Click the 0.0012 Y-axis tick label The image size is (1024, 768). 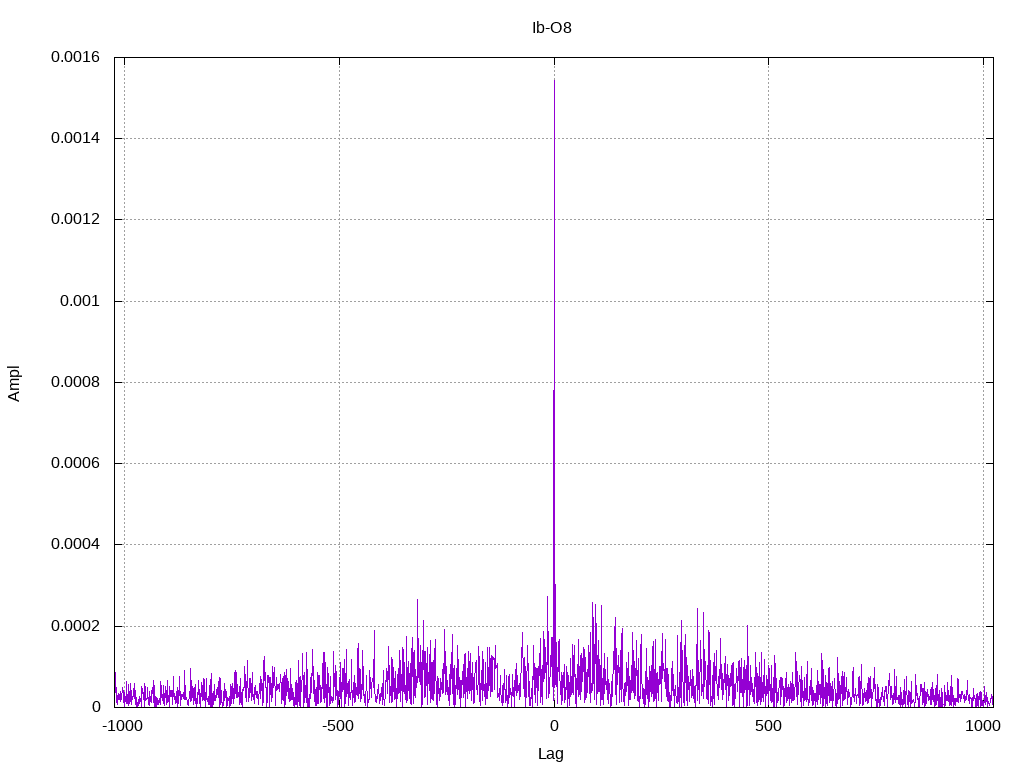point(76,219)
